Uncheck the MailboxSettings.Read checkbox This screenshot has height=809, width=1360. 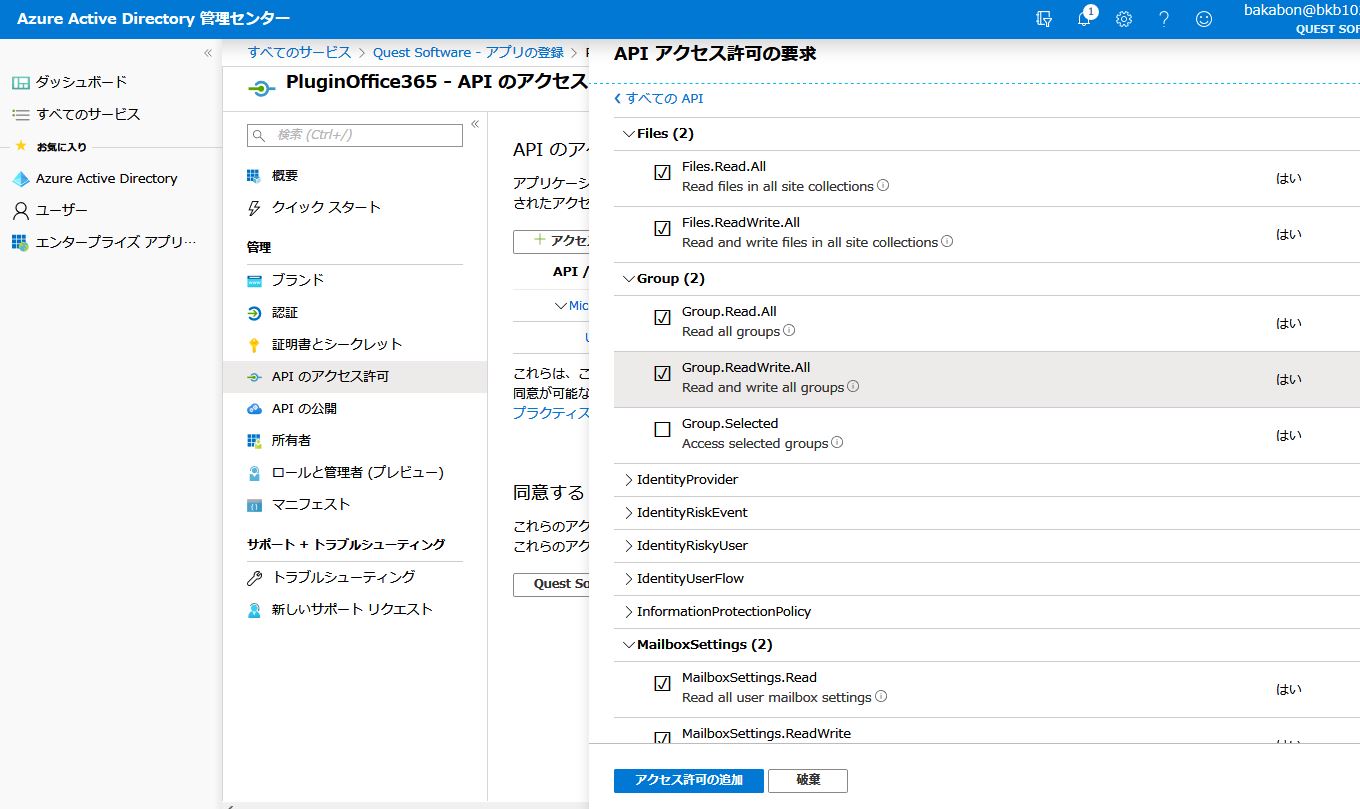pos(662,684)
